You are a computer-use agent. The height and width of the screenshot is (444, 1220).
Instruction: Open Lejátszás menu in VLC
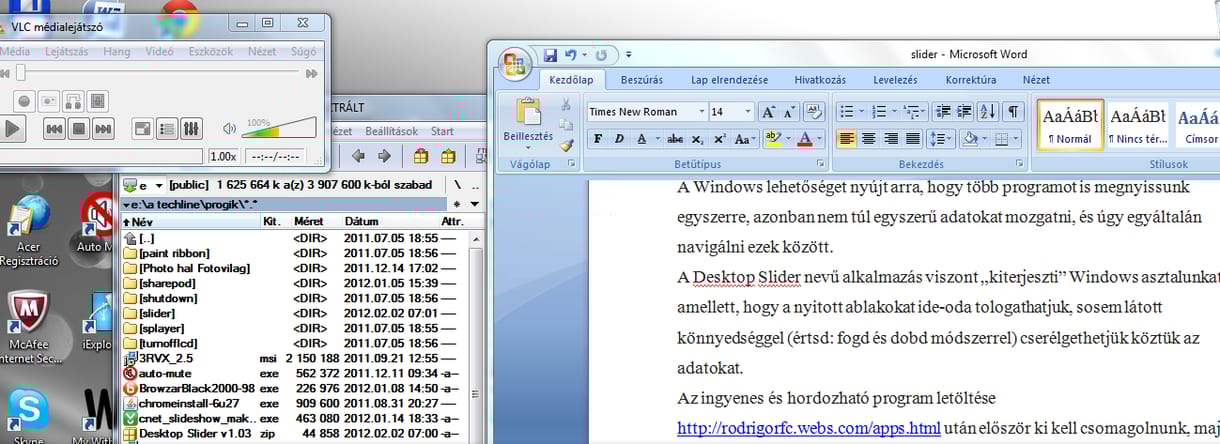pos(66,51)
